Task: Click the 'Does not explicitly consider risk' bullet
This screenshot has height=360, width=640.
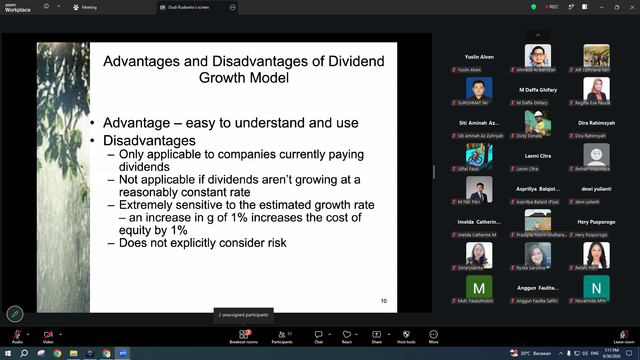Action: [x=202, y=243]
